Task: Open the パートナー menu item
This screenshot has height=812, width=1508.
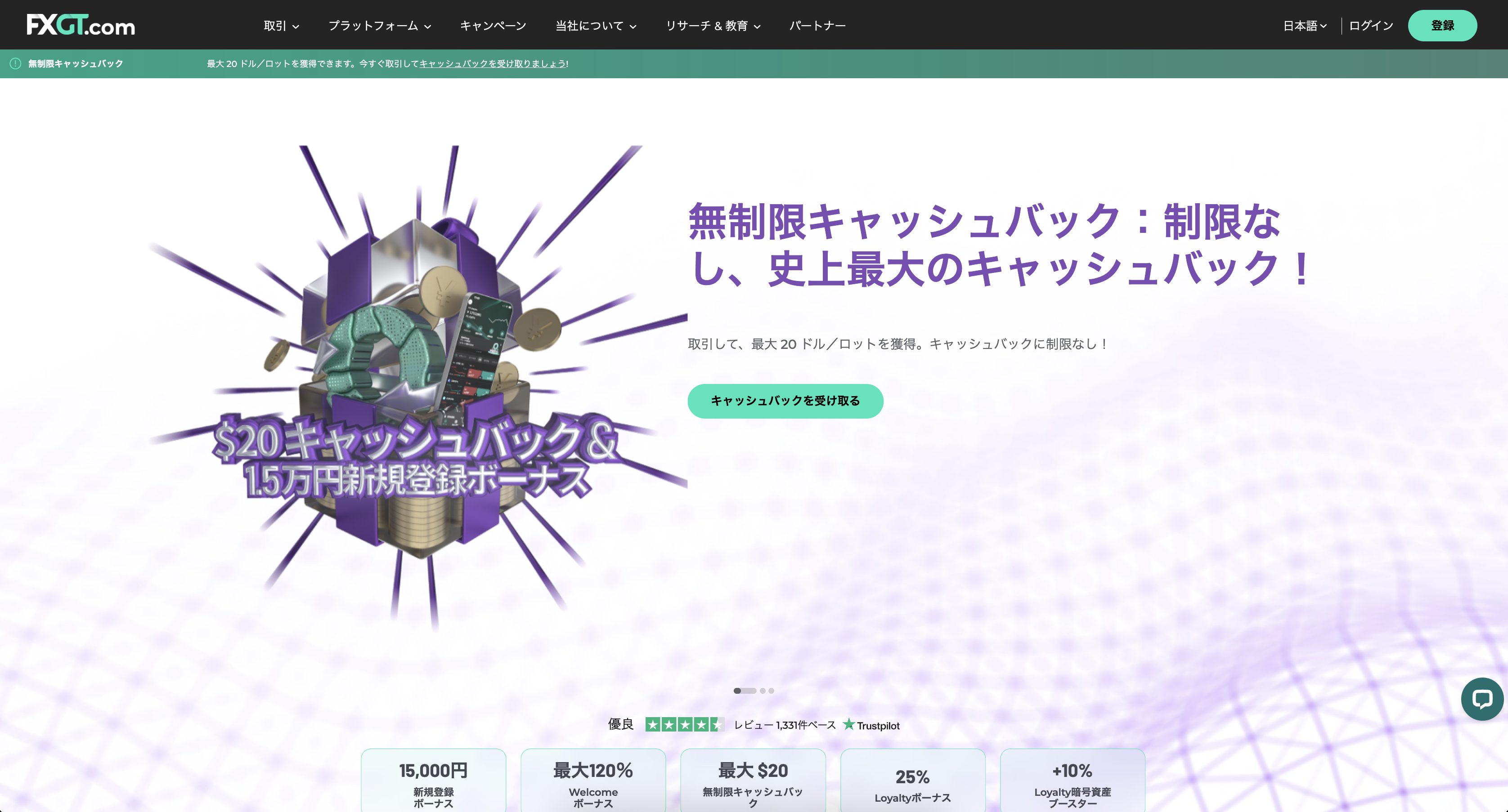Action: (817, 26)
